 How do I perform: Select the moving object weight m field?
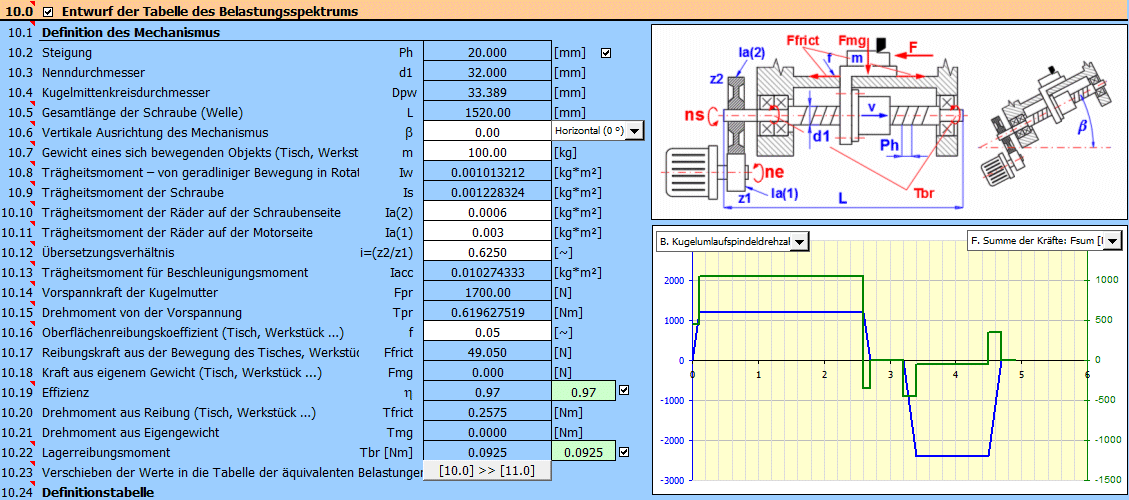click(487, 152)
